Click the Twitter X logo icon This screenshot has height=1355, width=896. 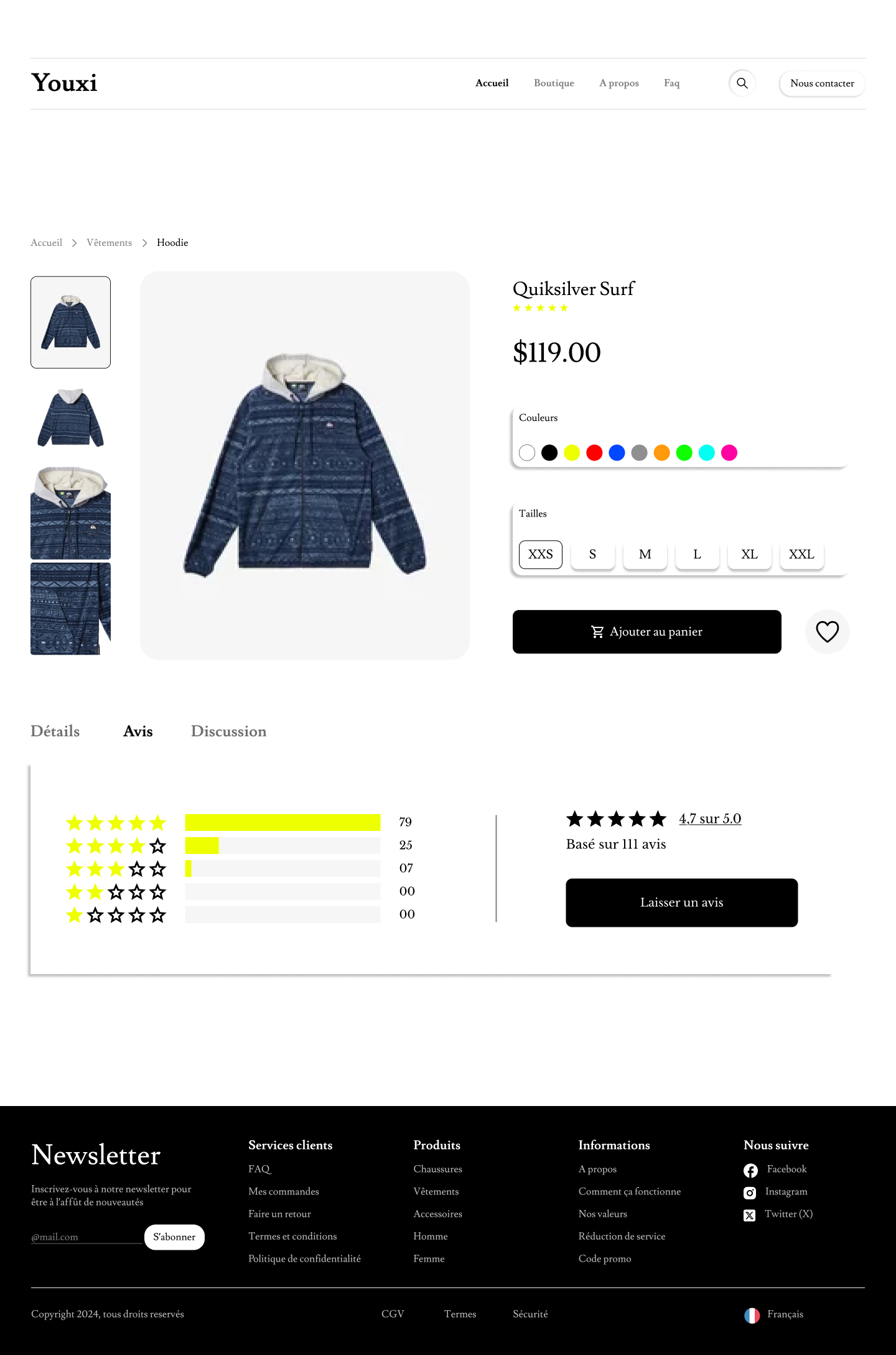point(750,1215)
